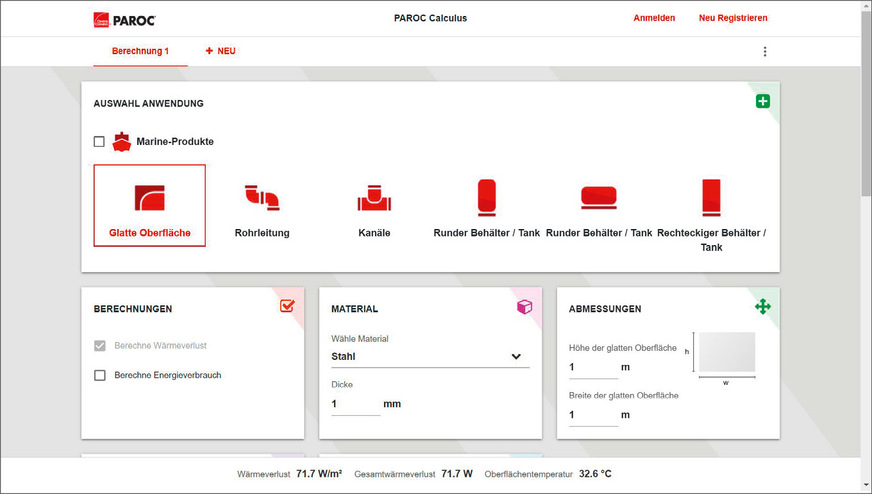Click the Berechne Energieverbrauch label

(x=168, y=376)
